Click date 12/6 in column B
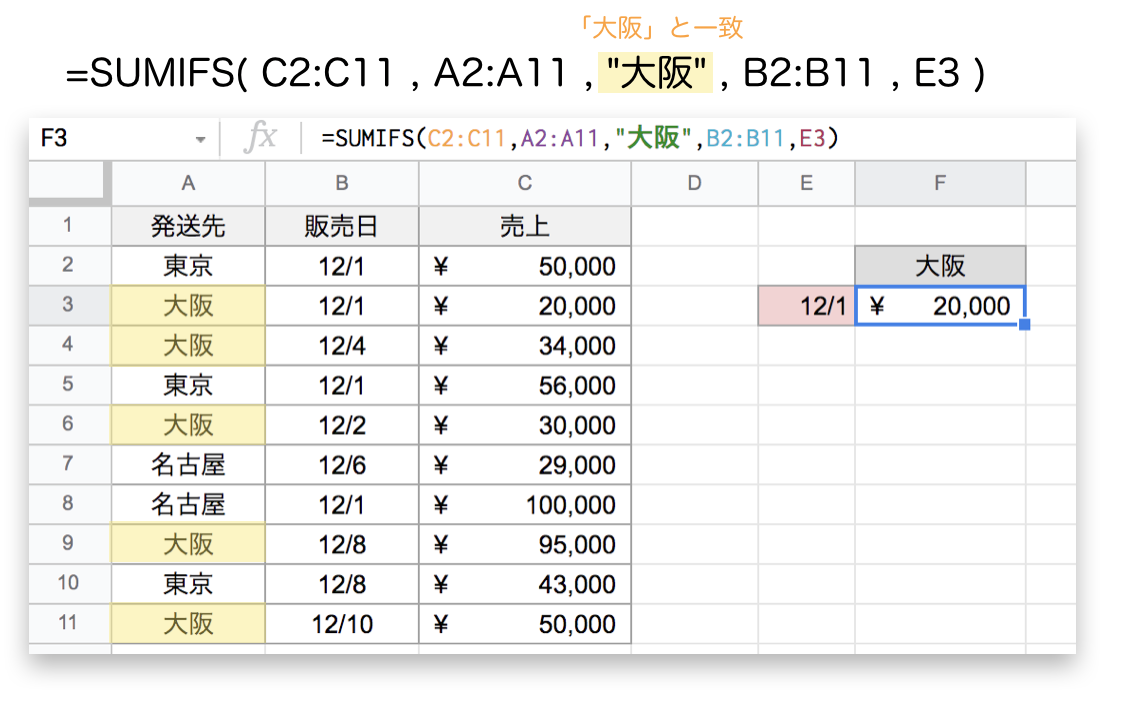 (342, 465)
